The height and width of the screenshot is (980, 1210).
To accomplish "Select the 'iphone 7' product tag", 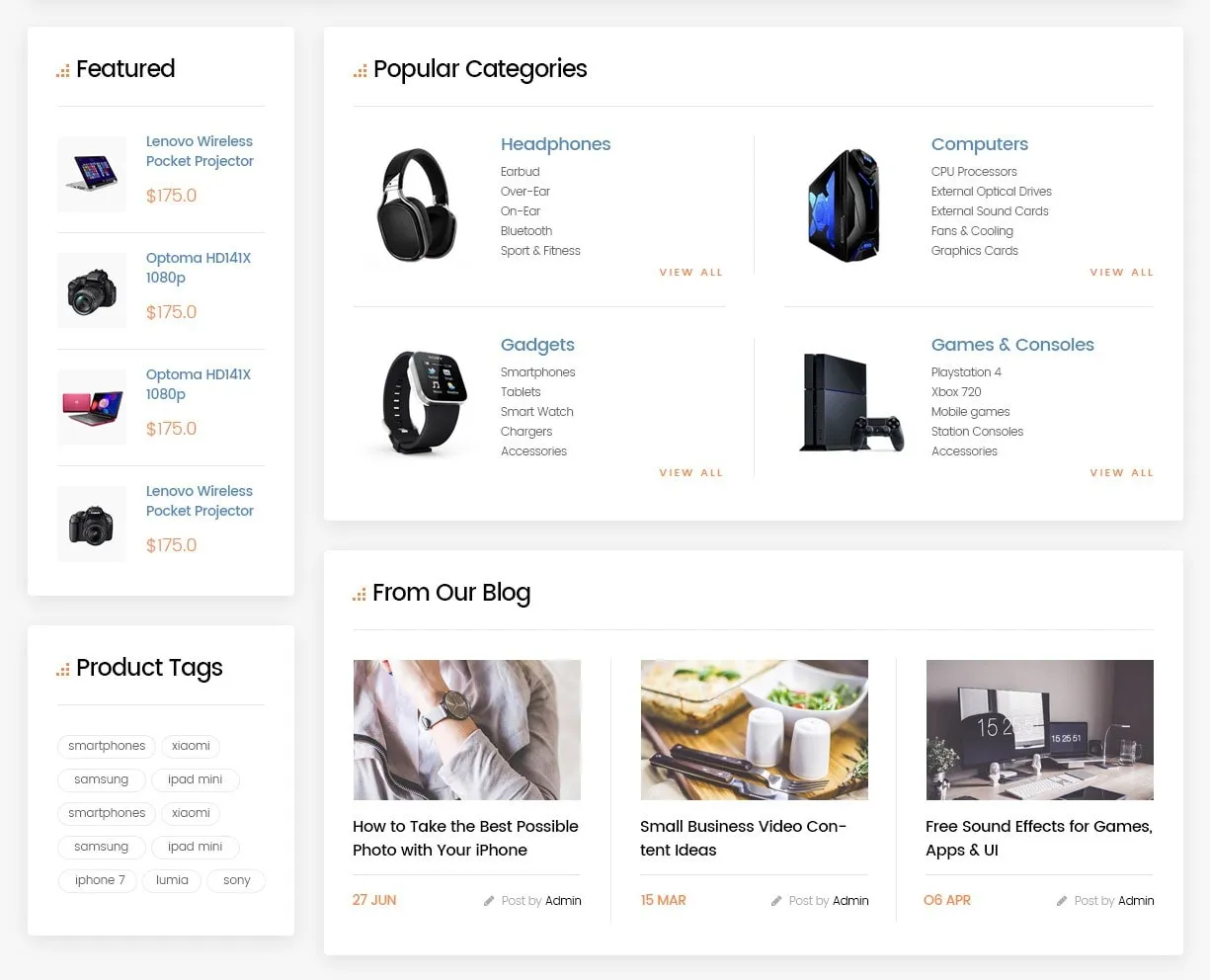I will point(100,880).
